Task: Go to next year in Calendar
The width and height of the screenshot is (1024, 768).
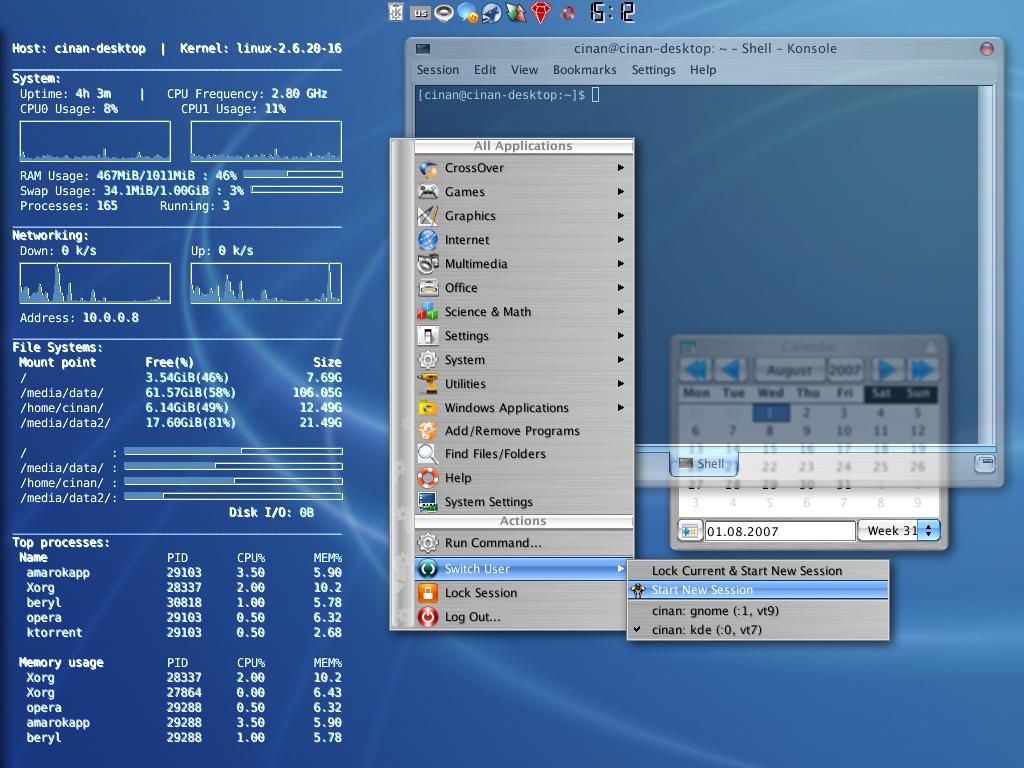Action: point(921,370)
